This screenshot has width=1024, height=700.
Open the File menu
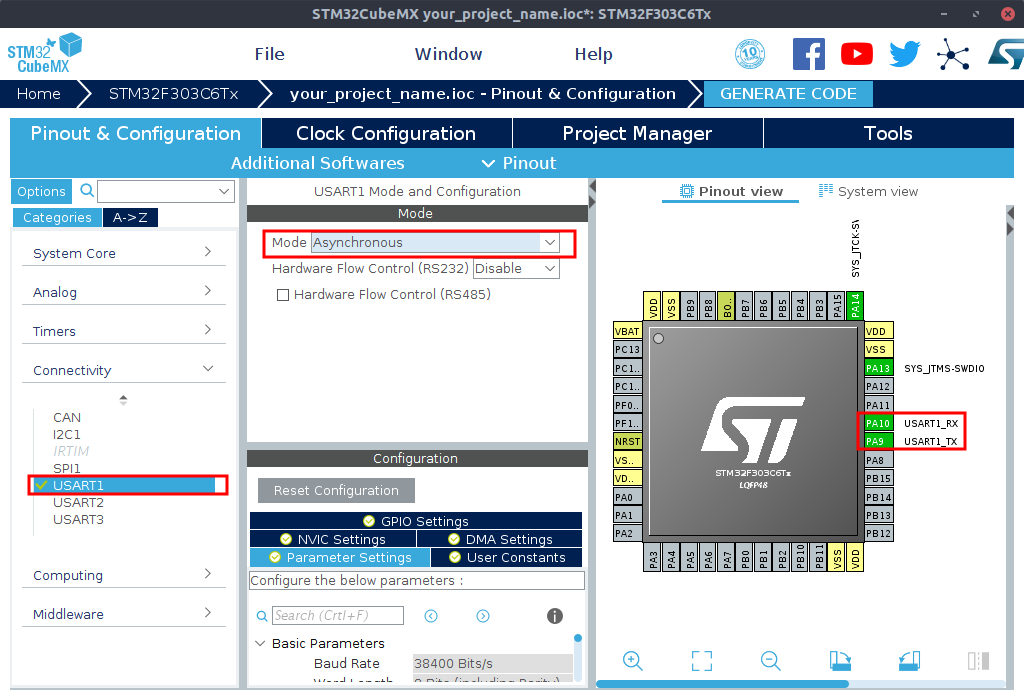pyautogui.click(x=269, y=54)
